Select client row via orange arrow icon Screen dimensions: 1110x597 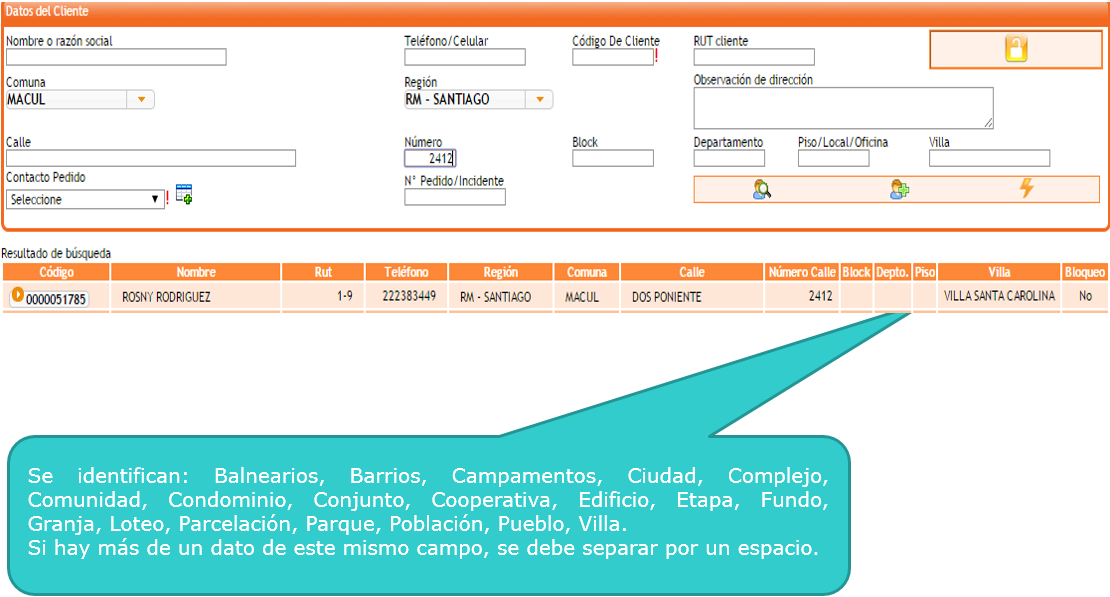point(18,295)
